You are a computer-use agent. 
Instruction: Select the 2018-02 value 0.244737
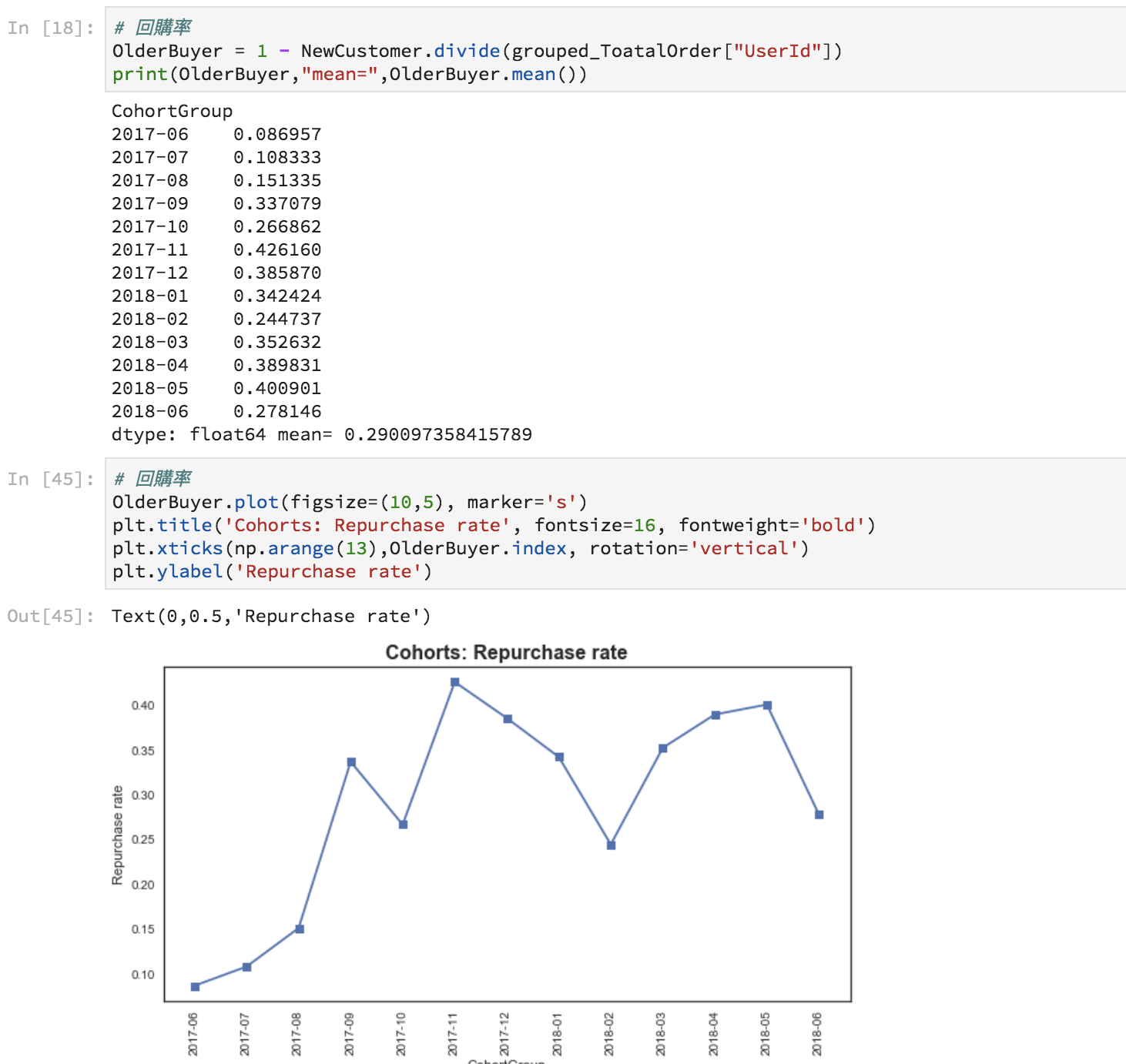(x=277, y=319)
